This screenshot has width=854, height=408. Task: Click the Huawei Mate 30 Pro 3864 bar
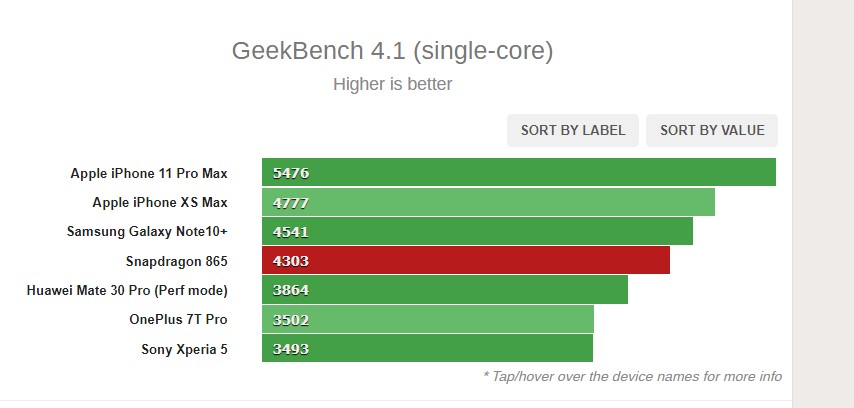444,290
